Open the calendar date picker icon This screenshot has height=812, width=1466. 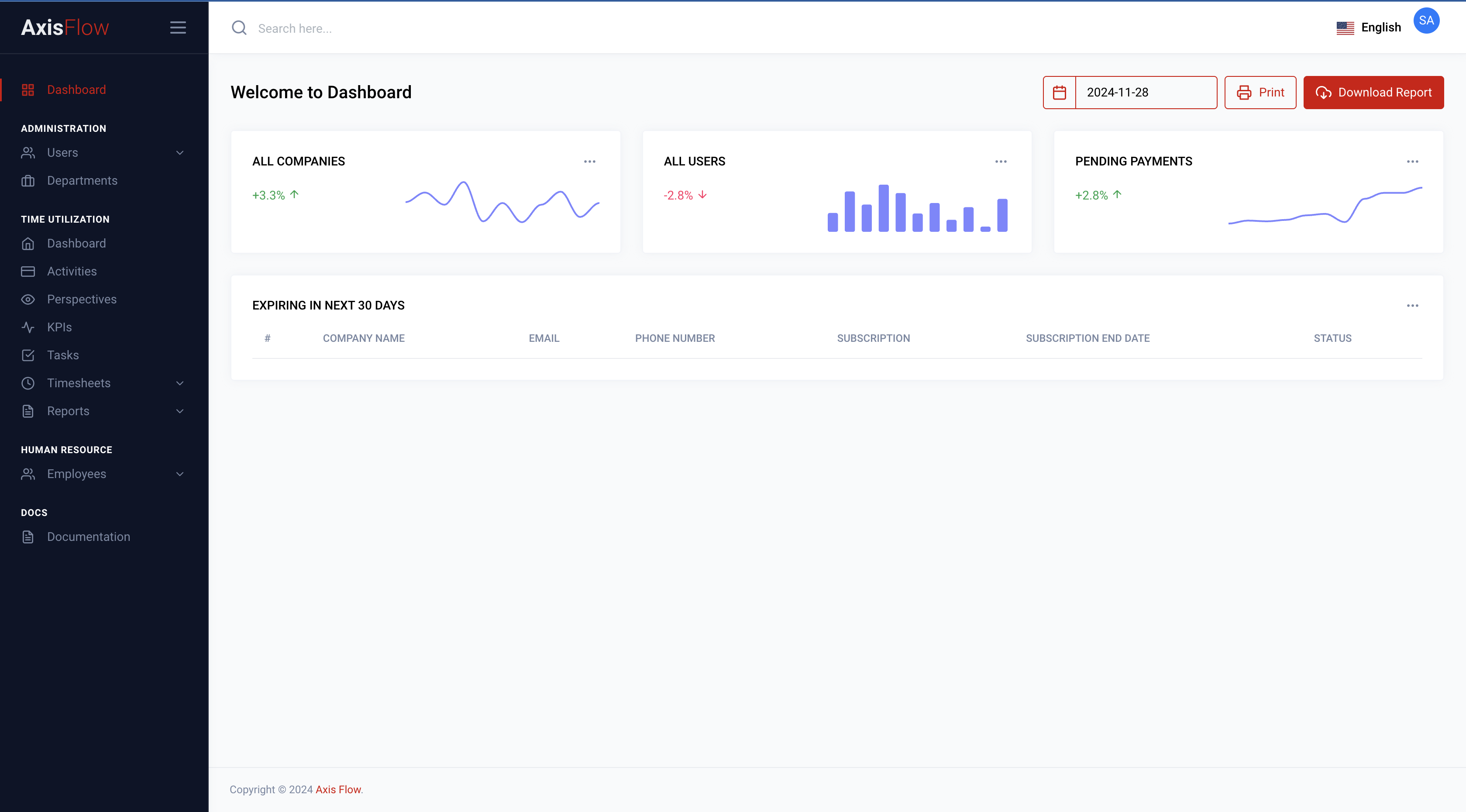(1059, 92)
